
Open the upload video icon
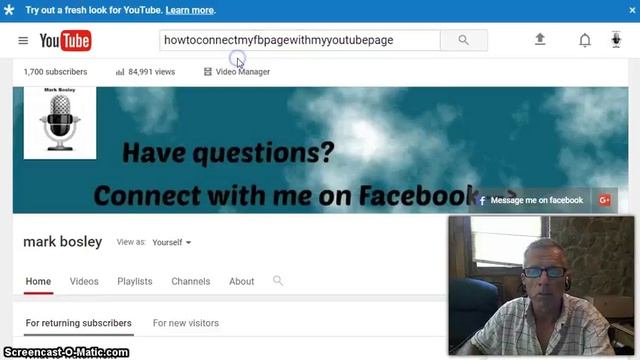pos(540,40)
